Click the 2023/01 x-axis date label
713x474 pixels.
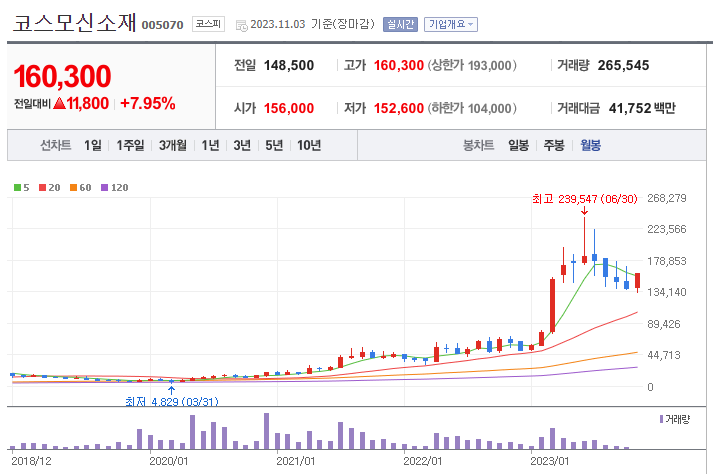point(549,461)
